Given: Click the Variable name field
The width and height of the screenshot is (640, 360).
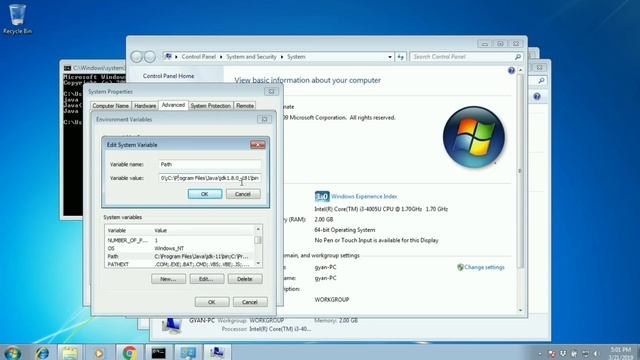Looking at the screenshot, I should (210, 164).
